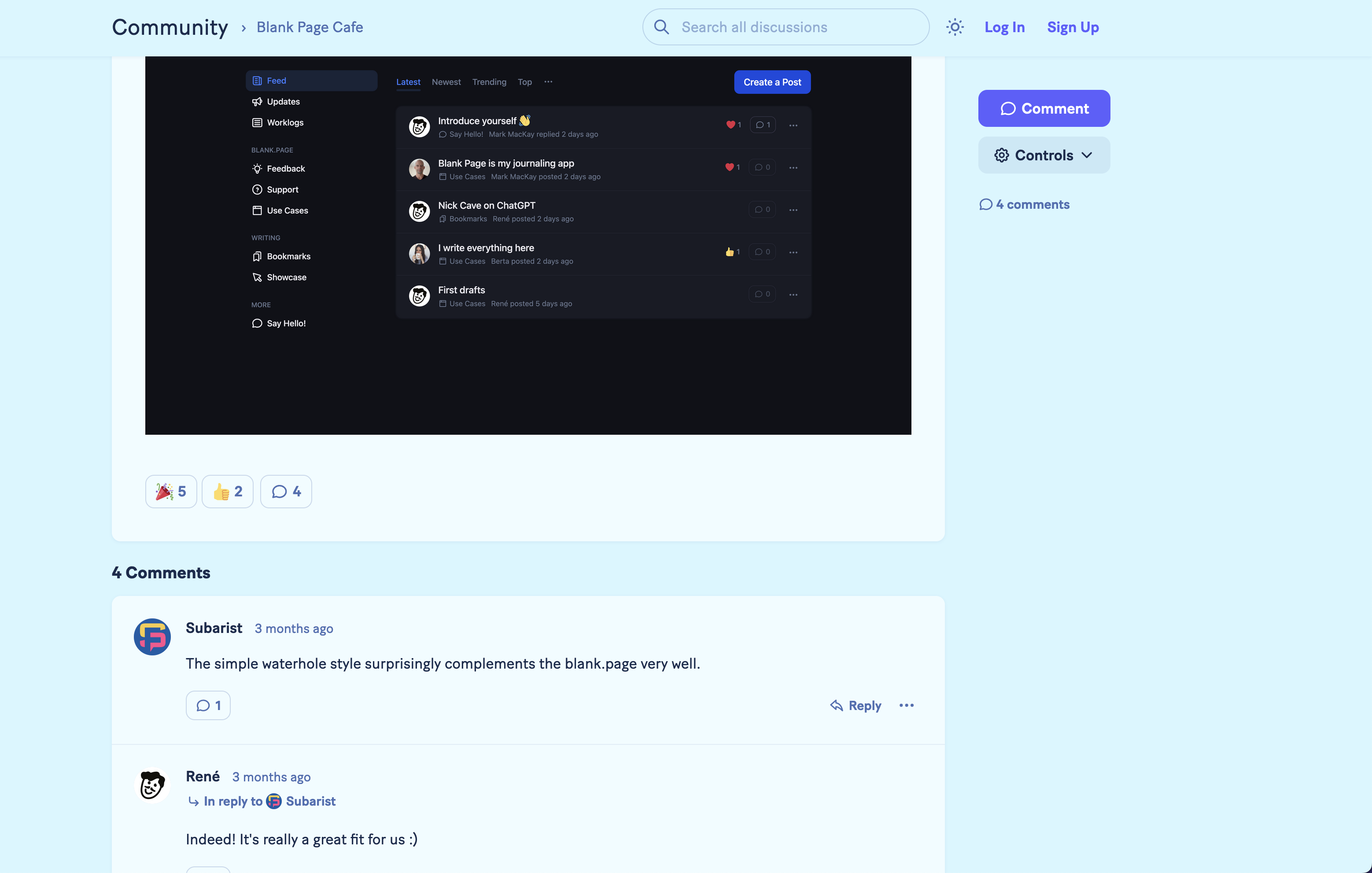1372x873 pixels.
Task: Click the search magnifier icon
Action: [661, 27]
